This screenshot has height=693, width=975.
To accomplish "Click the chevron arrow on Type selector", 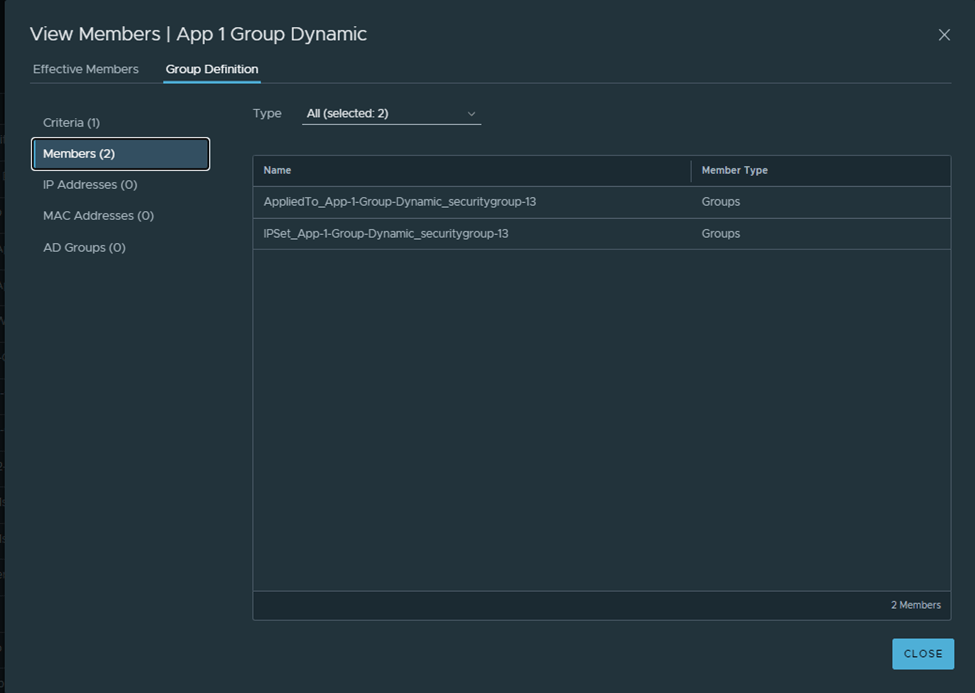I will coord(471,114).
